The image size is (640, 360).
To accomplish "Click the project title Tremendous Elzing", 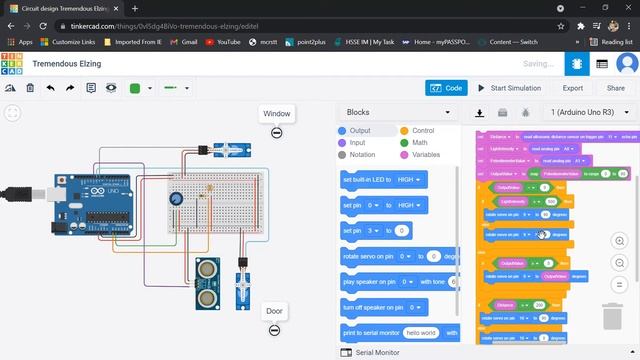I will 67,64.
